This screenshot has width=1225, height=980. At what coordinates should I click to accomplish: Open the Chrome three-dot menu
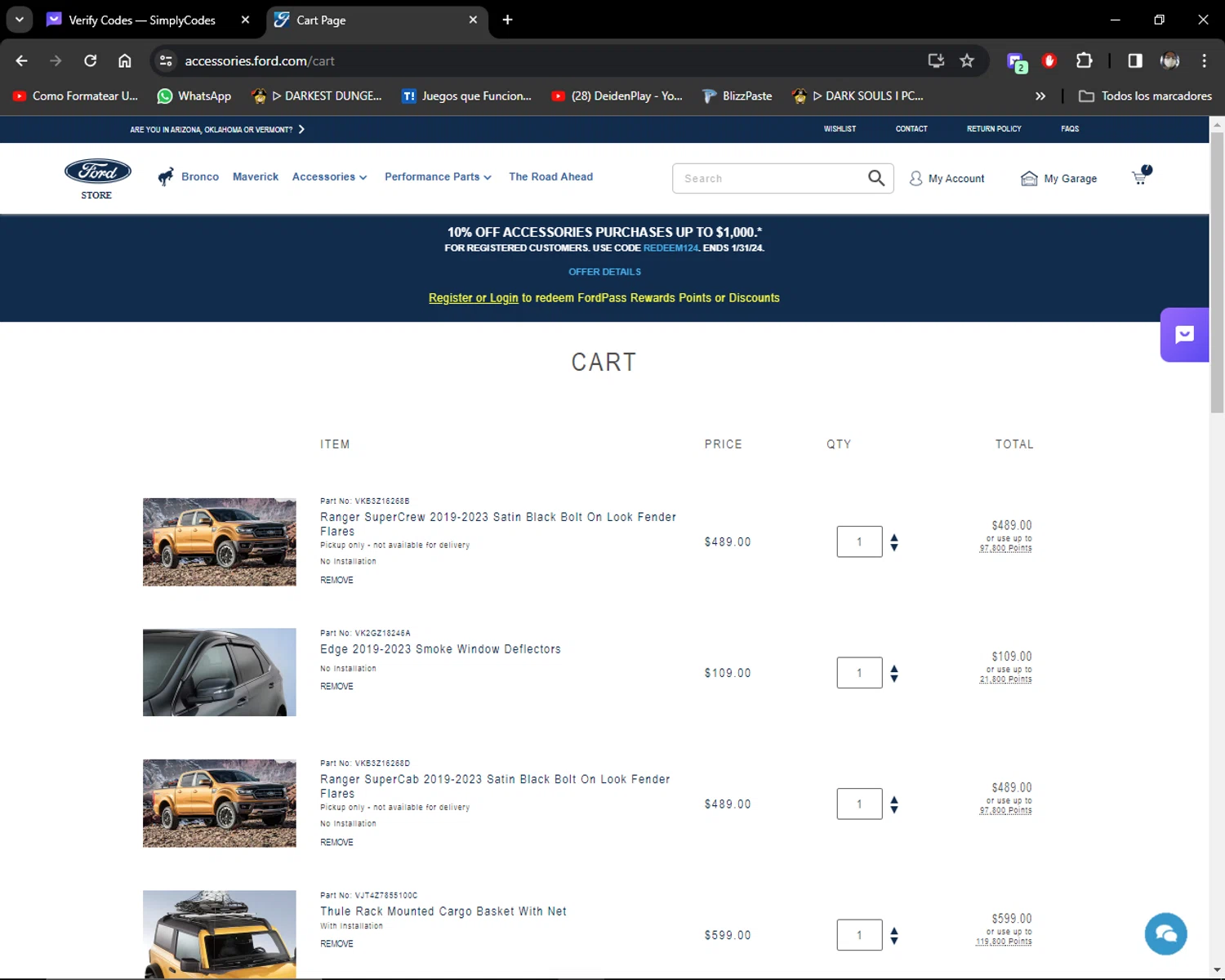click(x=1204, y=60)
